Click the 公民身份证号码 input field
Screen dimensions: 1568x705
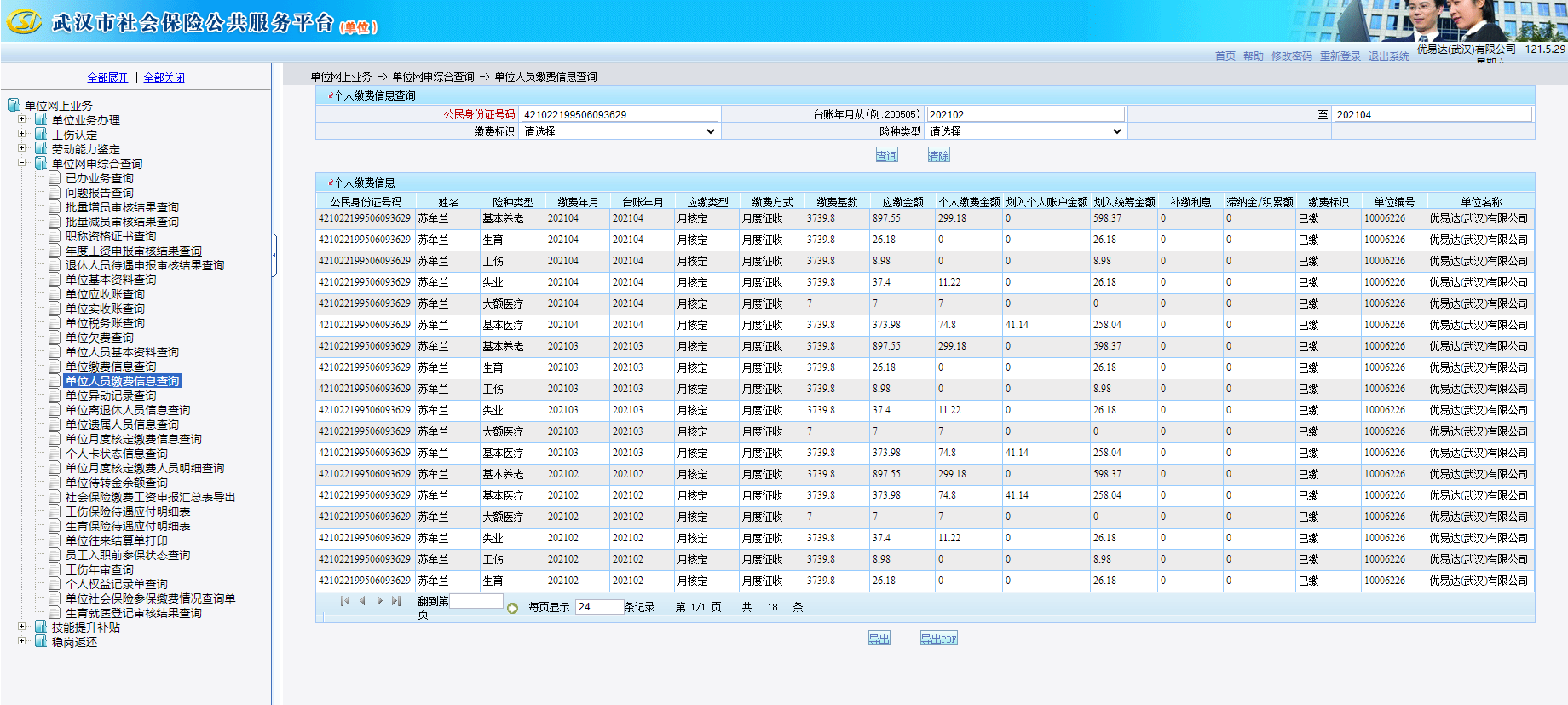click(620, 114)
